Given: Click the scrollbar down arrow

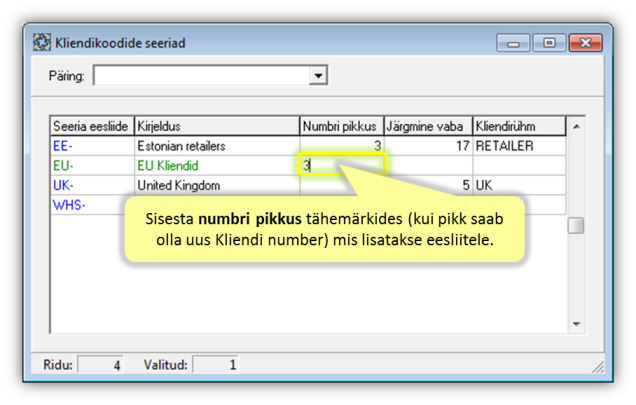Looking at the screenshot, I should click(576, 324).
